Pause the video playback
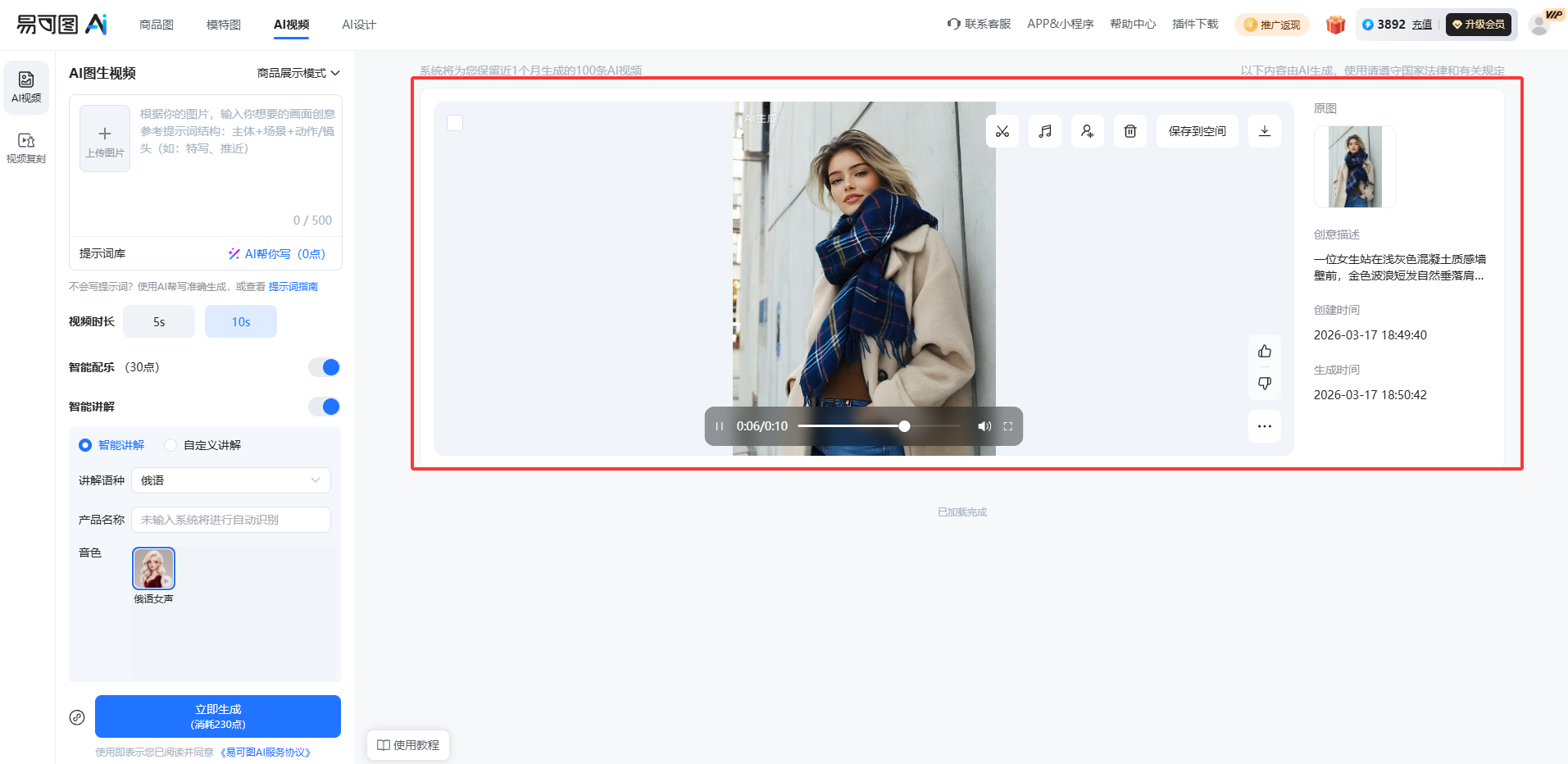 coord(720,426)
